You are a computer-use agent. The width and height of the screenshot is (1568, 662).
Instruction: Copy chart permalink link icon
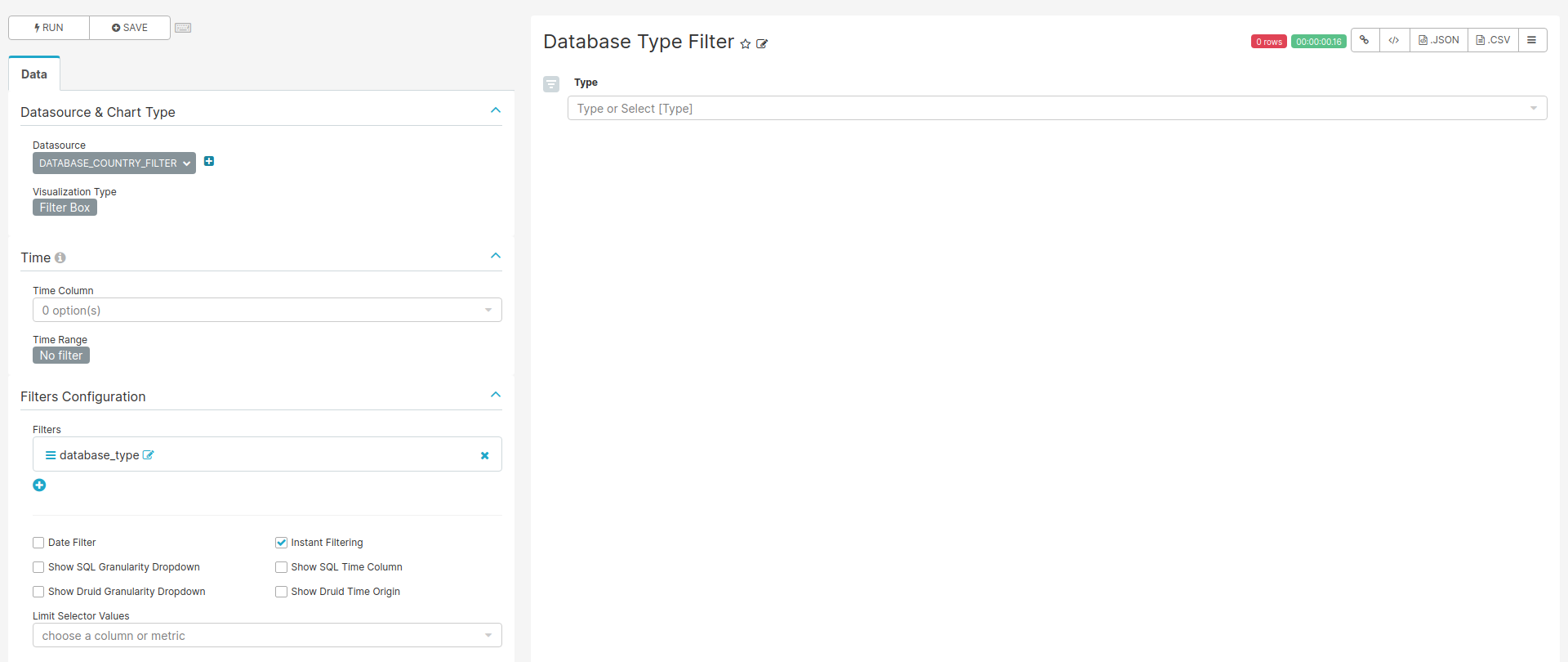(1365, 40)
